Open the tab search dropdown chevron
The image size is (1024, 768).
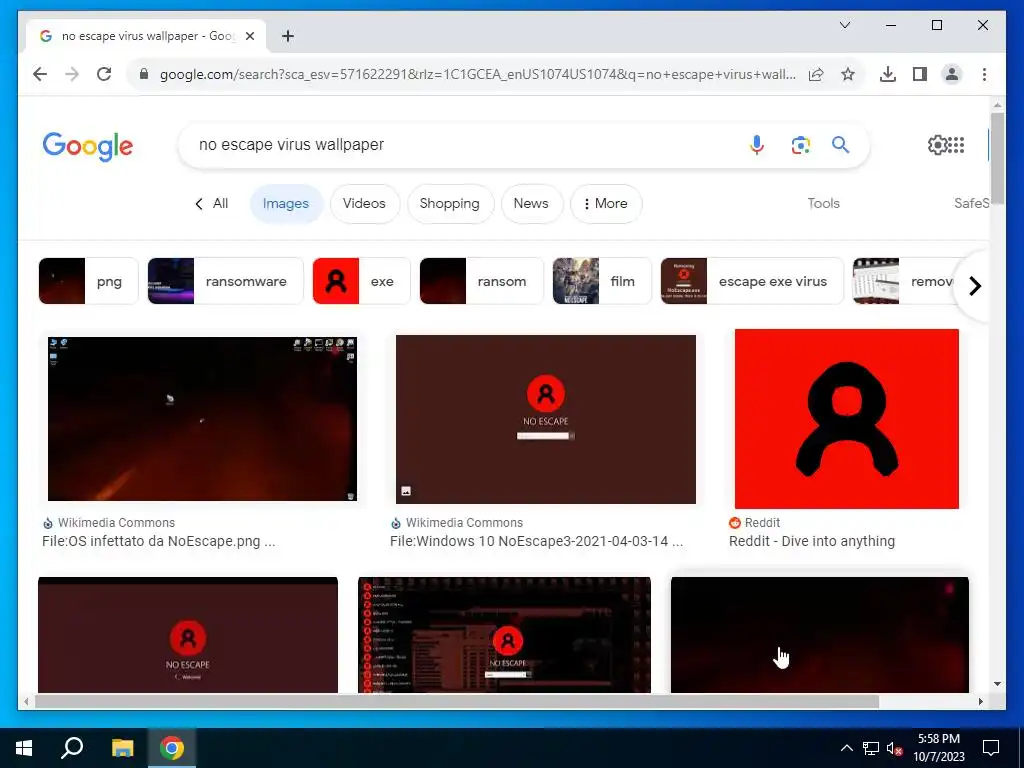tap(844, 25)
